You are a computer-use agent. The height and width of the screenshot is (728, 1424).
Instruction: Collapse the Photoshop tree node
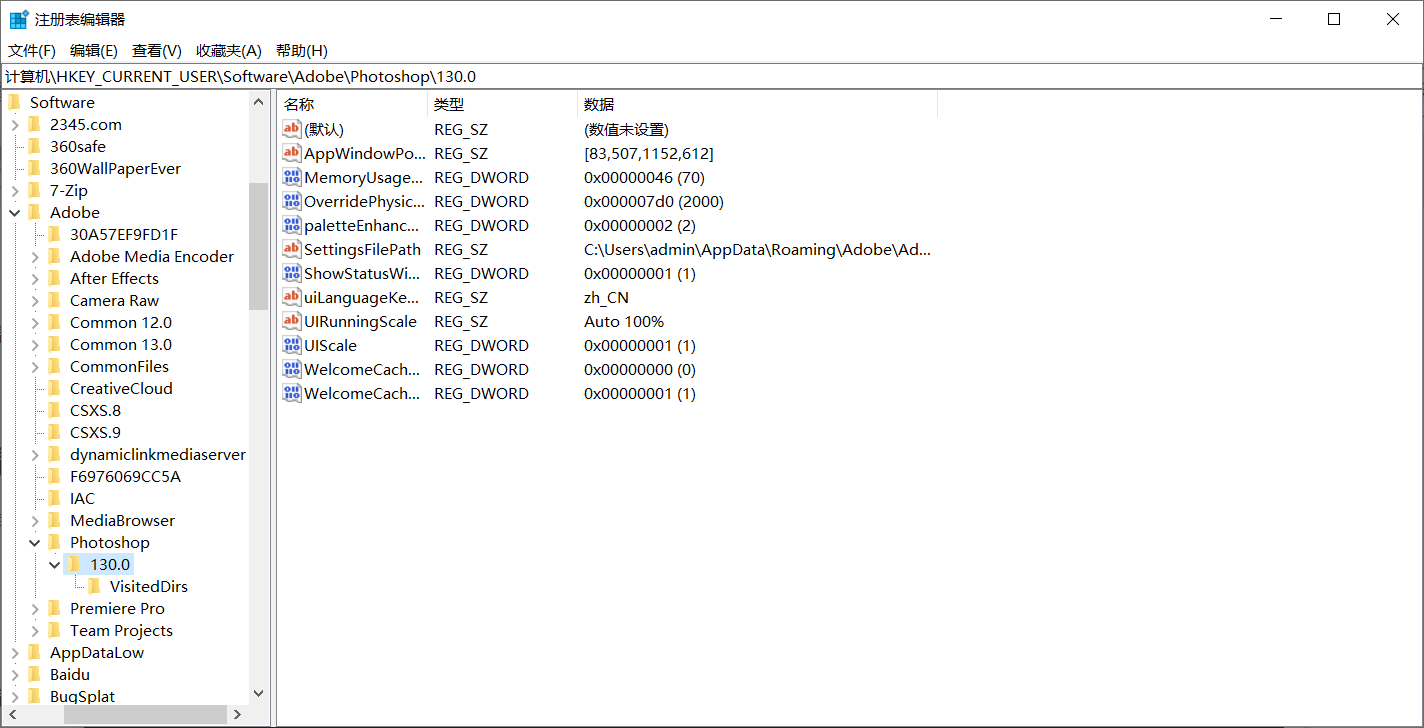(35, 542)
